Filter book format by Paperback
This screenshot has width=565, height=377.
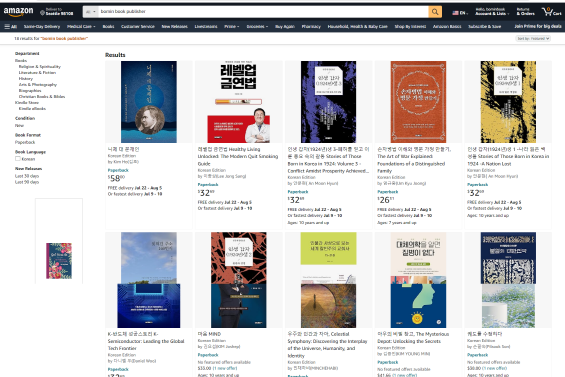(25, 142)
